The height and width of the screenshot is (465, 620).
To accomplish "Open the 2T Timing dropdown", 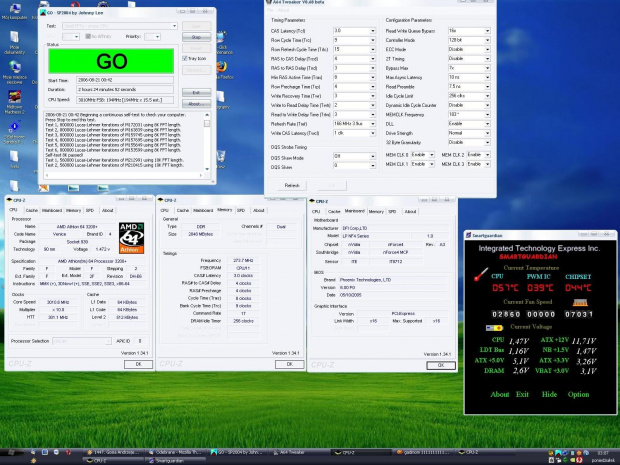I will (x=469, y=59).
